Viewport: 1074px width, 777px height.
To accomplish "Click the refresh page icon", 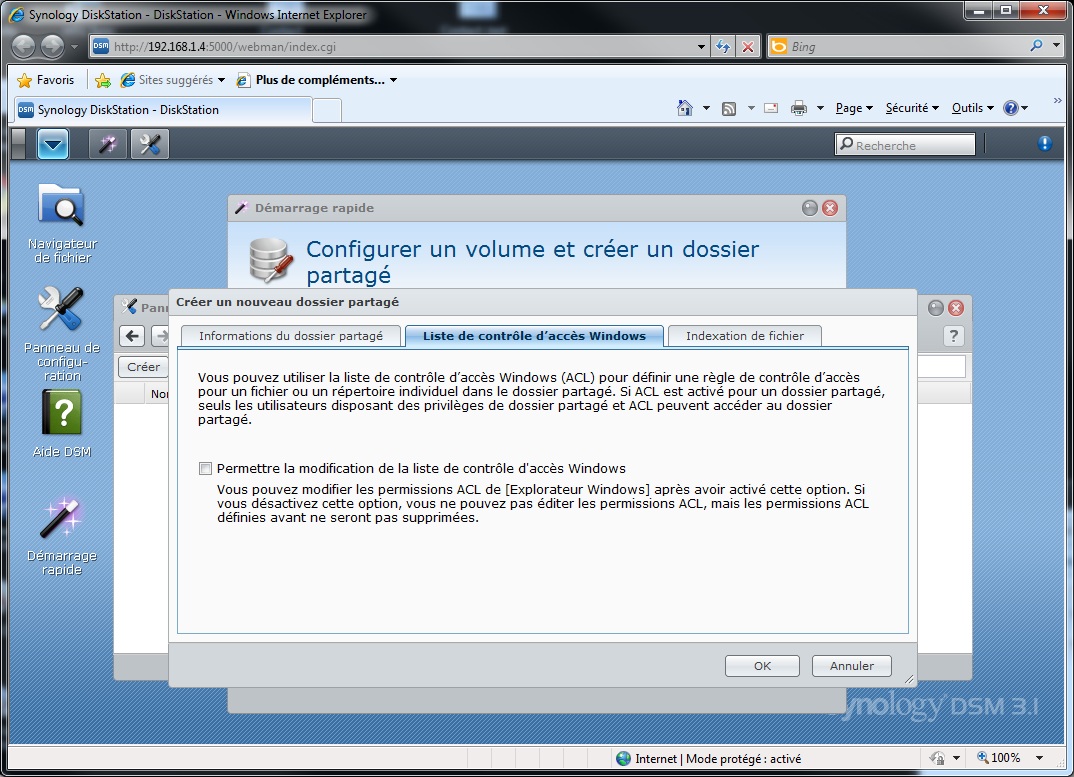I will click(x=723, y=47).
